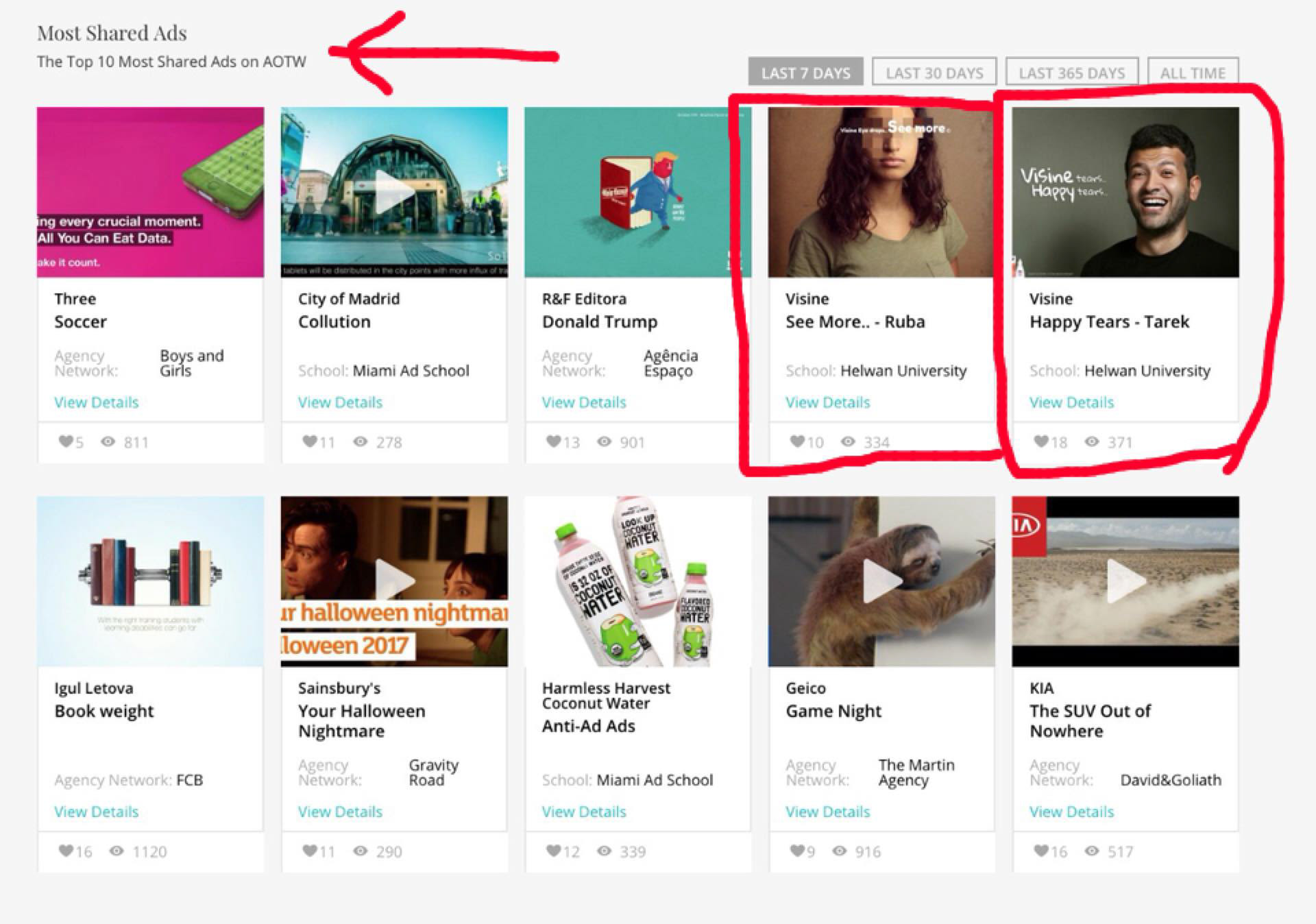
Task: Play the Geico Game Night sloth video
Action: [881, 581]
